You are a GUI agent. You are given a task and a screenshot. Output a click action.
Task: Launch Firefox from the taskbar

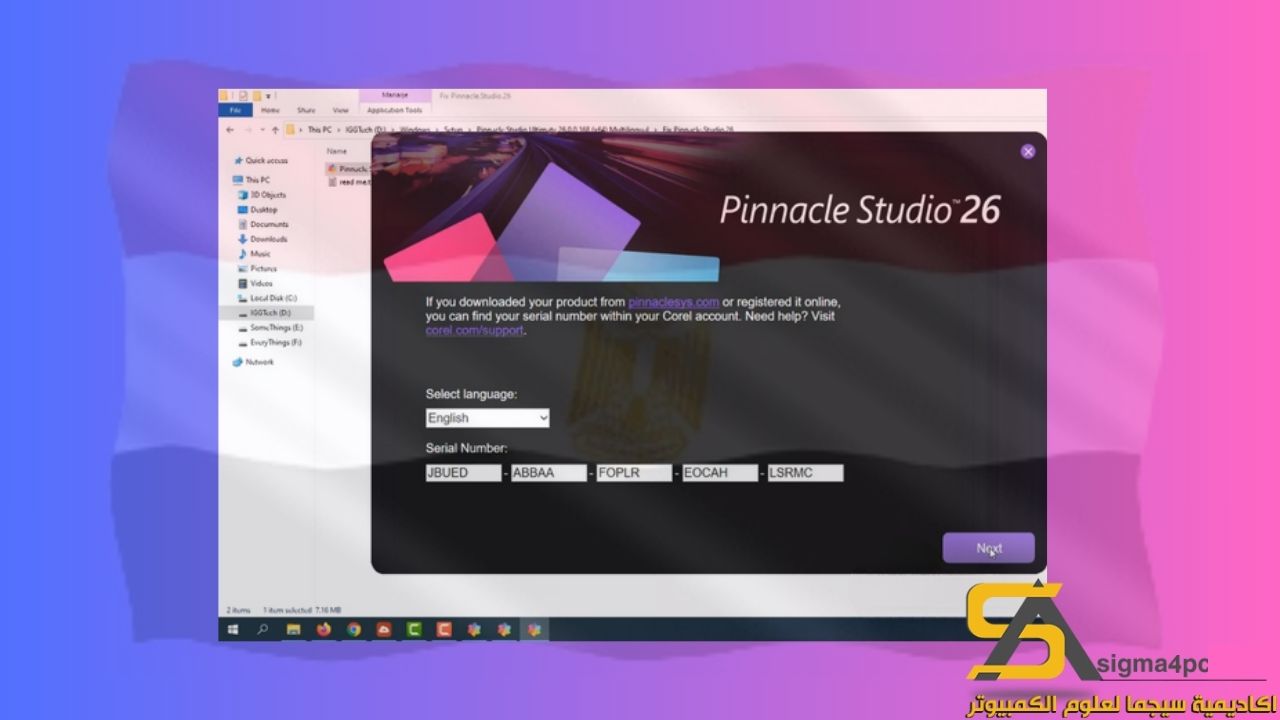[324, 630]
